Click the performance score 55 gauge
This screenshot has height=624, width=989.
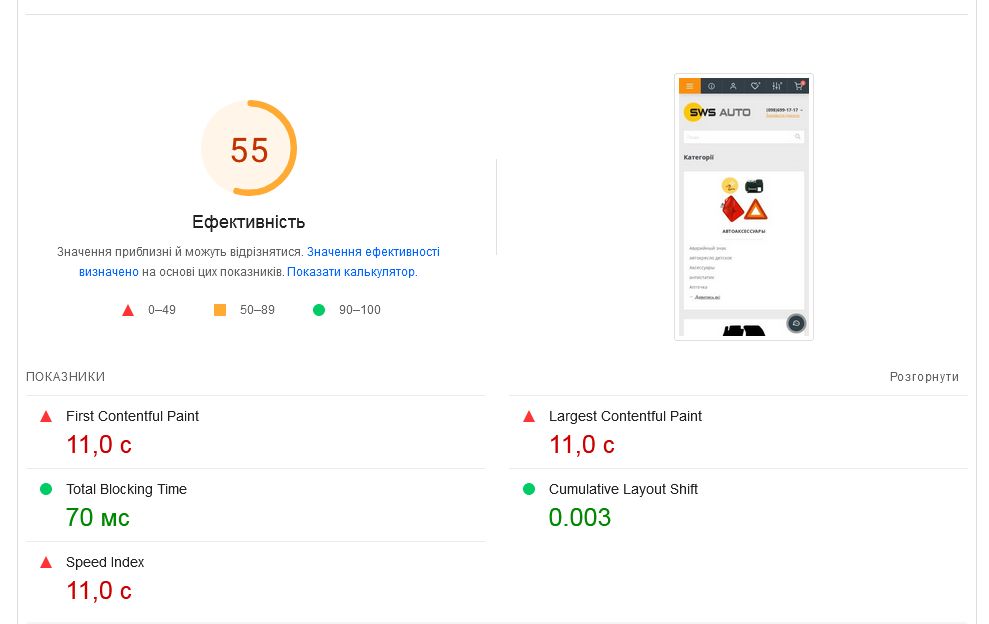tap(249, 149)
